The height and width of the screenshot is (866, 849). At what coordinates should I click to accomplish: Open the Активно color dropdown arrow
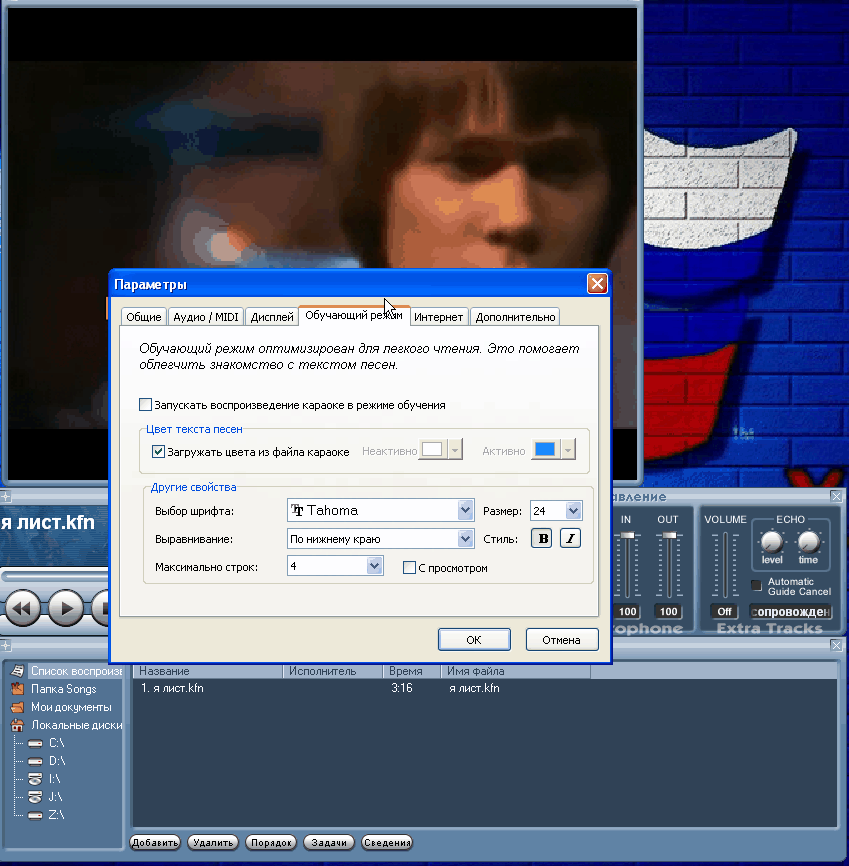pos(568,450)
